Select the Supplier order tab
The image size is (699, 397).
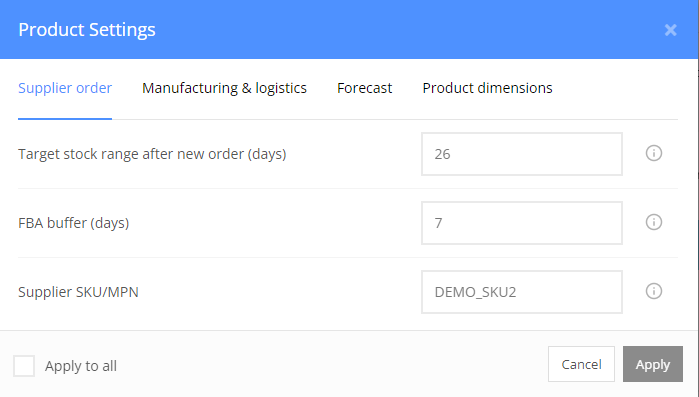point(65,88)
